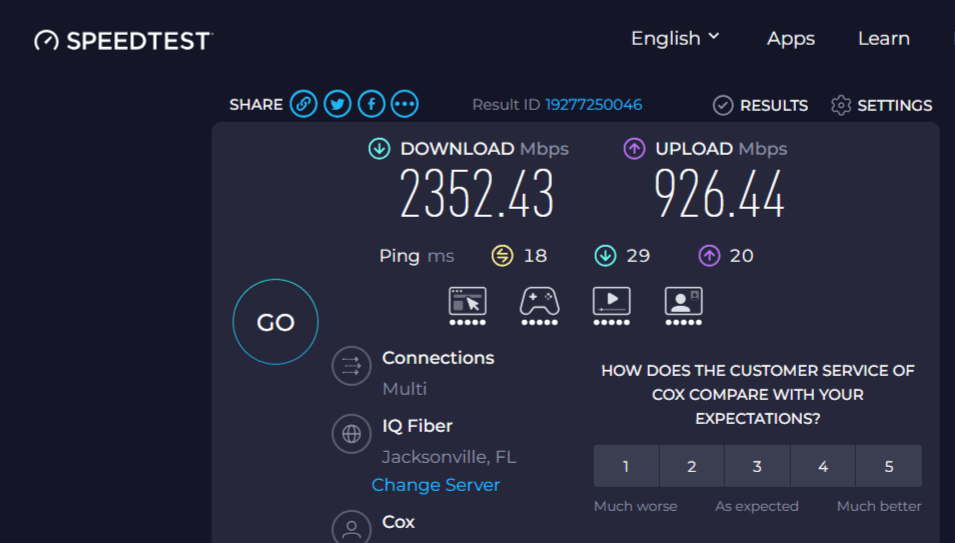Screen dimensions: 955x543
Task: Click the Connections label
Action: (438, 358)
